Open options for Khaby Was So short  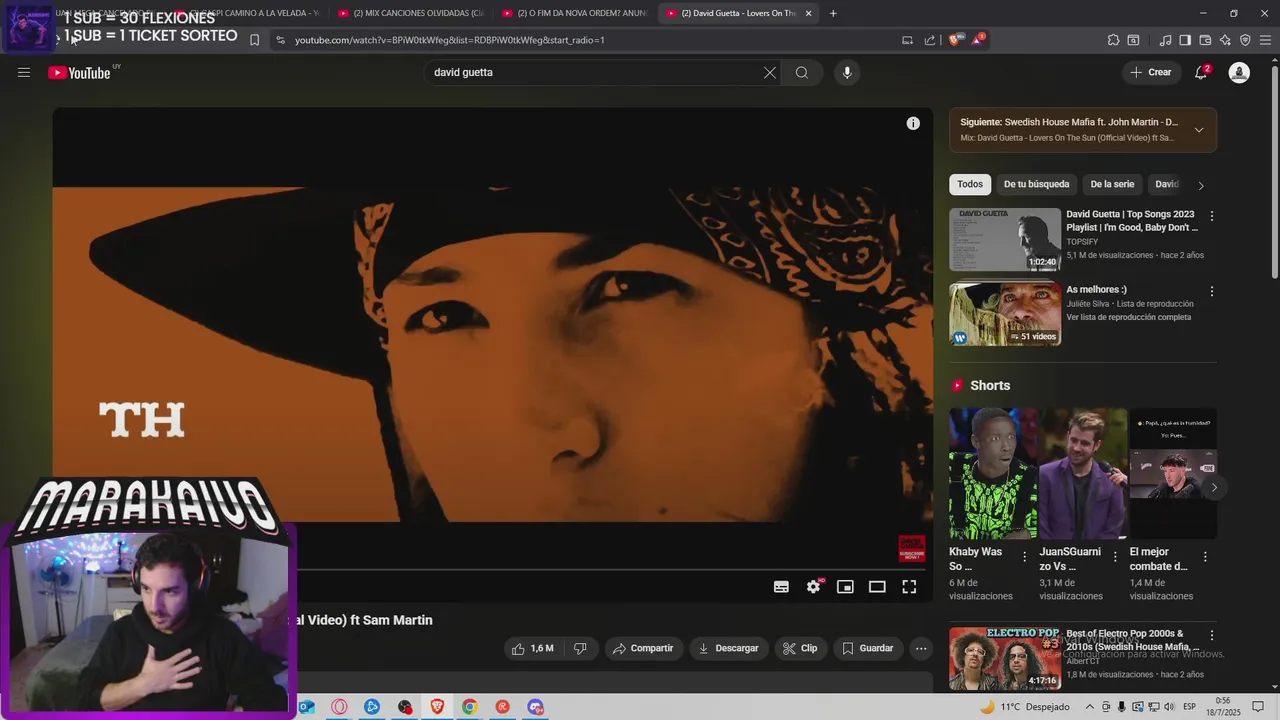[1024, 557]
